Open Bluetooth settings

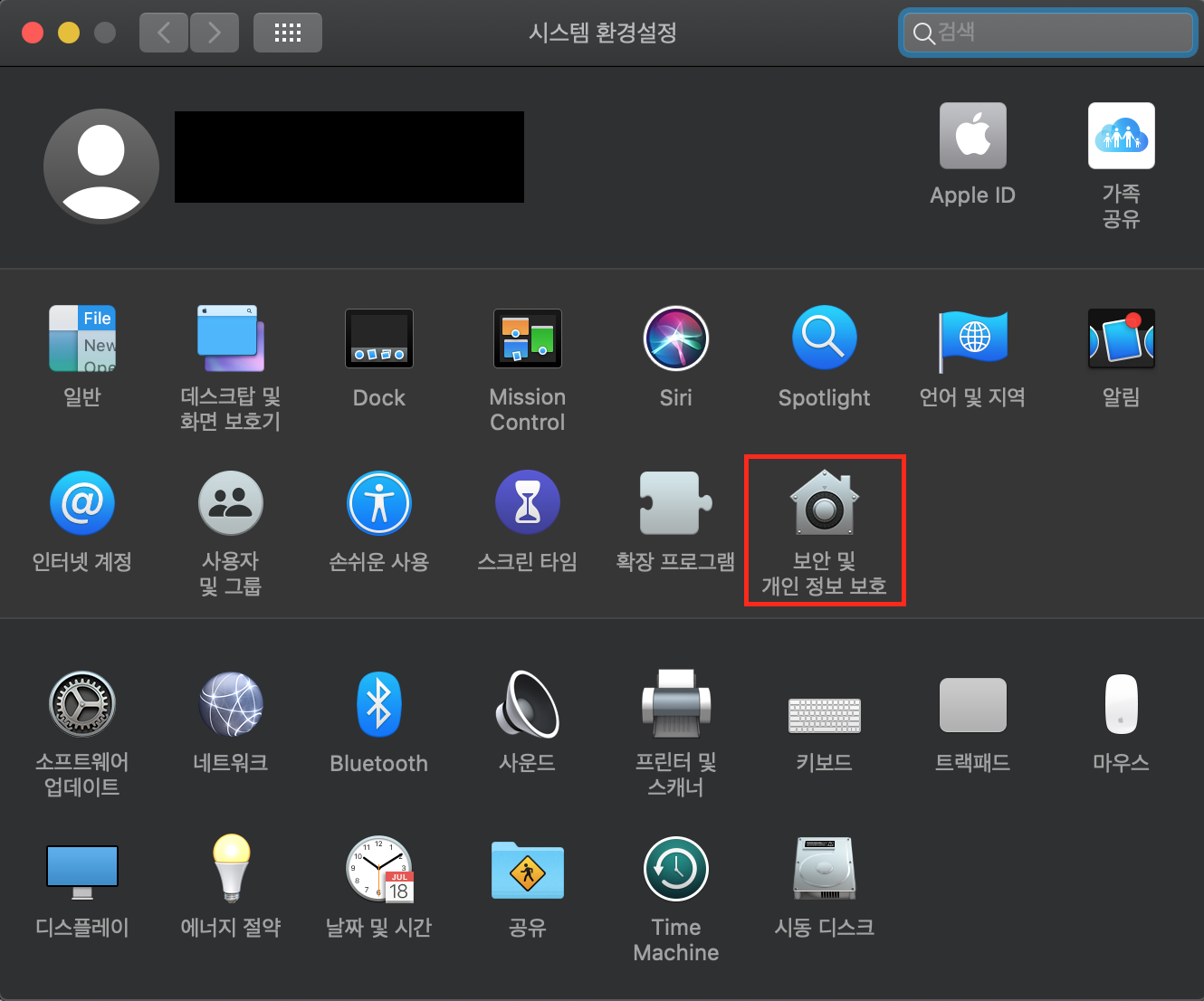(x=378, y=704)
